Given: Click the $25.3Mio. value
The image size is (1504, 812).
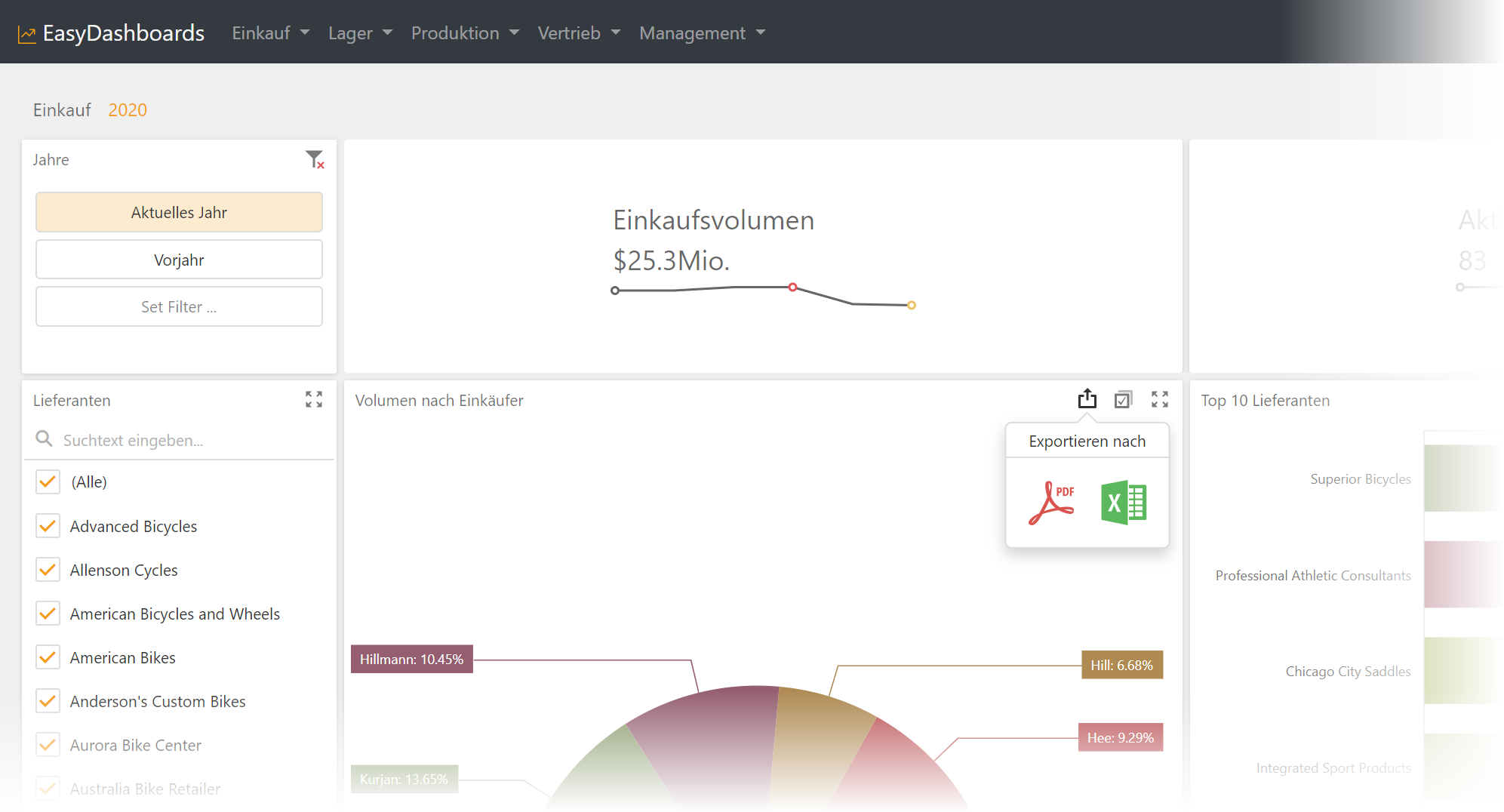Looking at the screenshot, I should coord(671,260).
